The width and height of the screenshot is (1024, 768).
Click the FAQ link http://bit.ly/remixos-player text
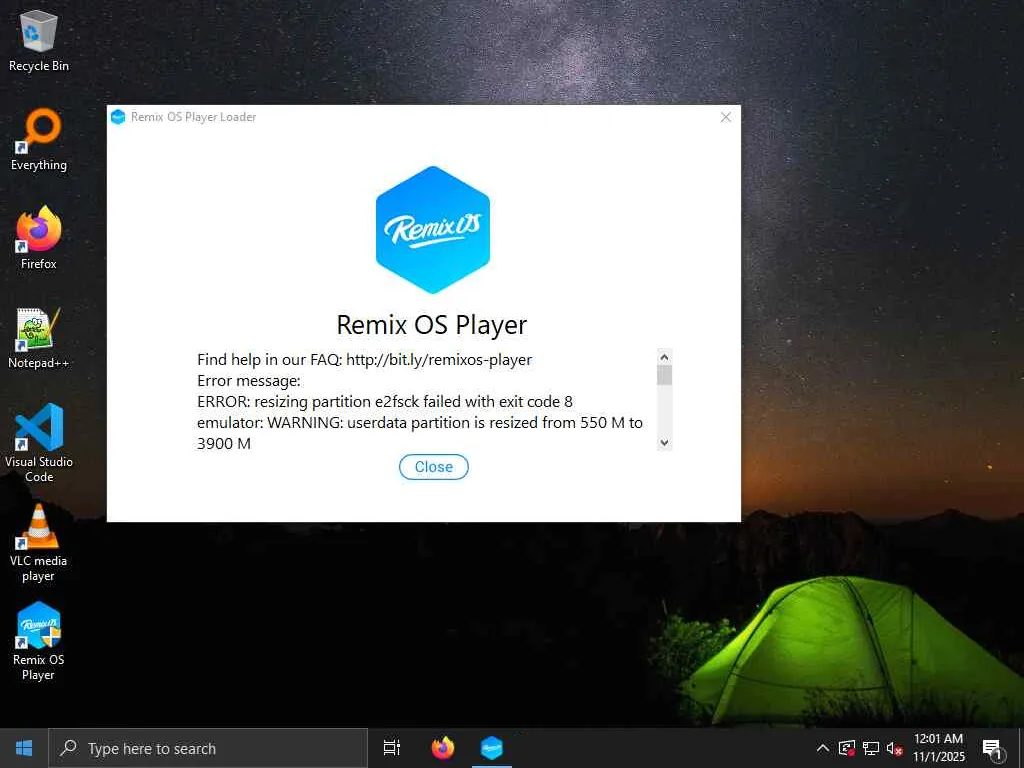coord(439,360)
